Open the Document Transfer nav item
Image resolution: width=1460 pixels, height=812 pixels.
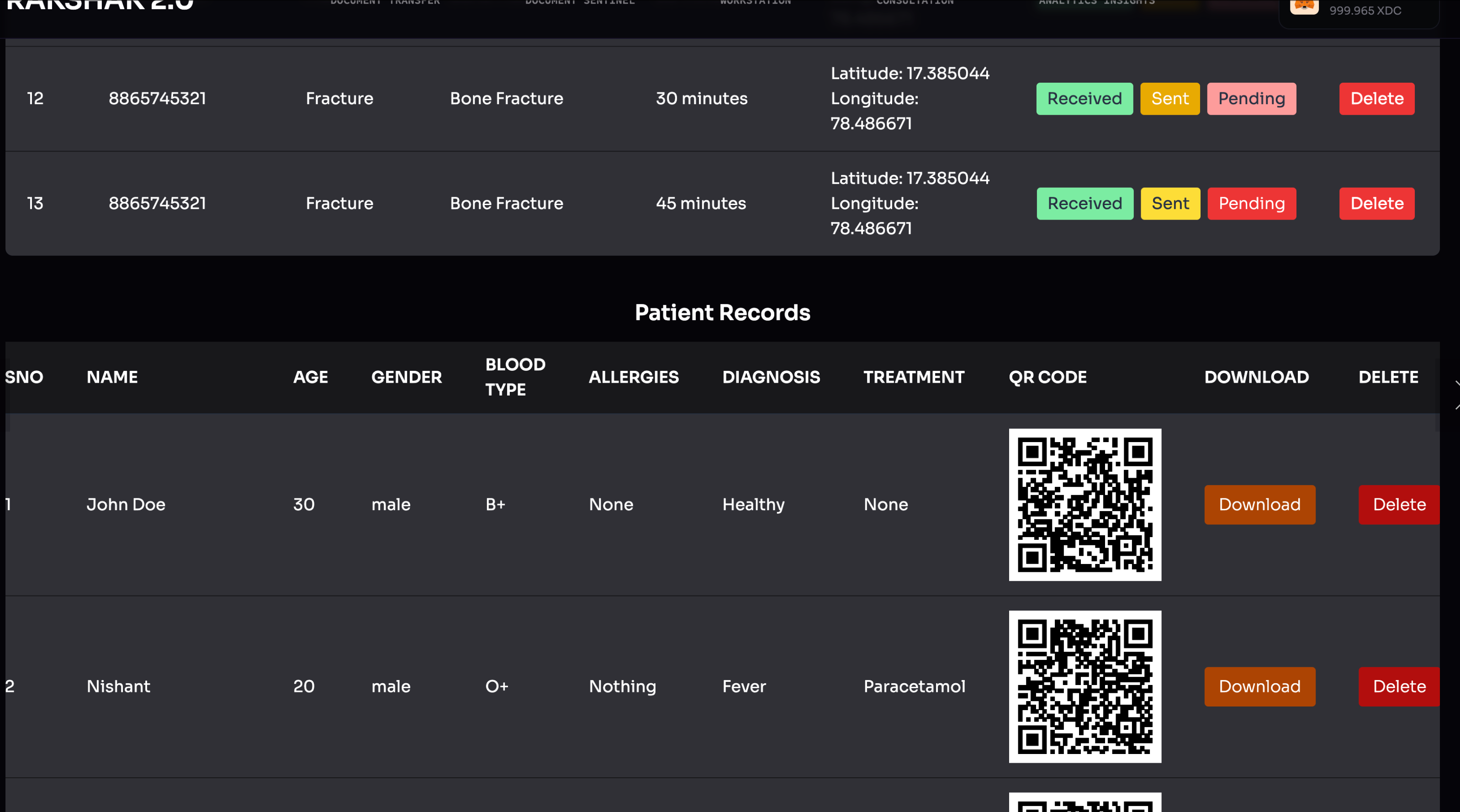(x=385, y=3)
